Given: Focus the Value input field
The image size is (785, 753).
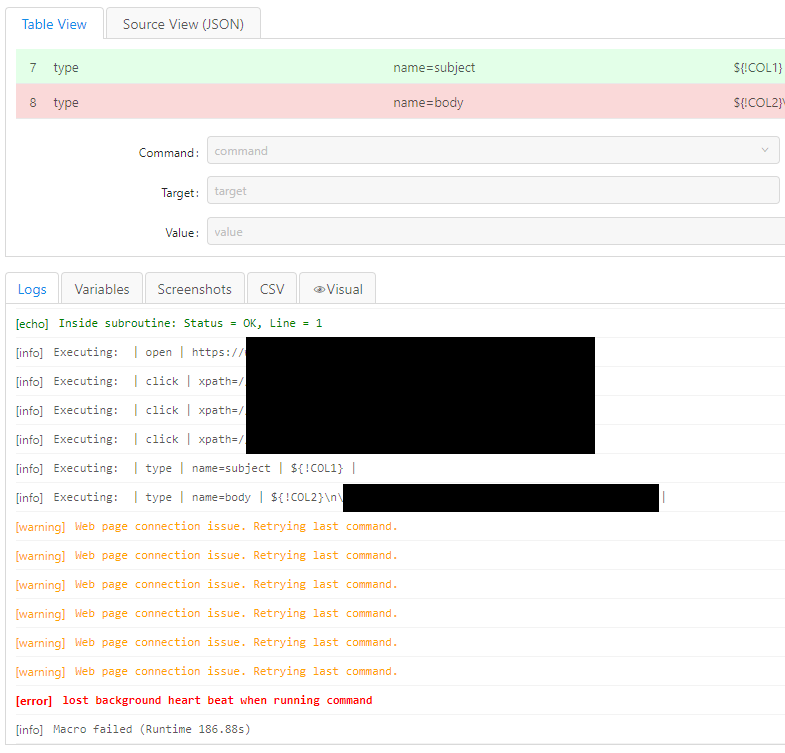Looking at the screenshot, I should click(496, 231).
